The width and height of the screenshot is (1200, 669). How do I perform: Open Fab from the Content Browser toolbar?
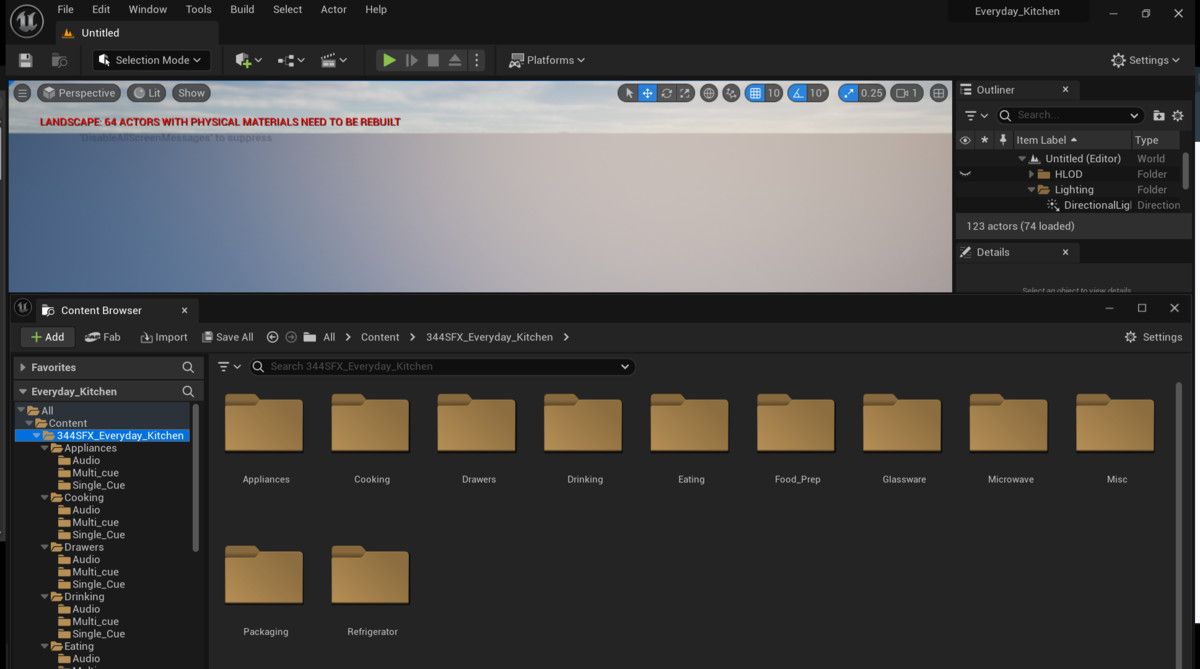[x=102, y=337]
